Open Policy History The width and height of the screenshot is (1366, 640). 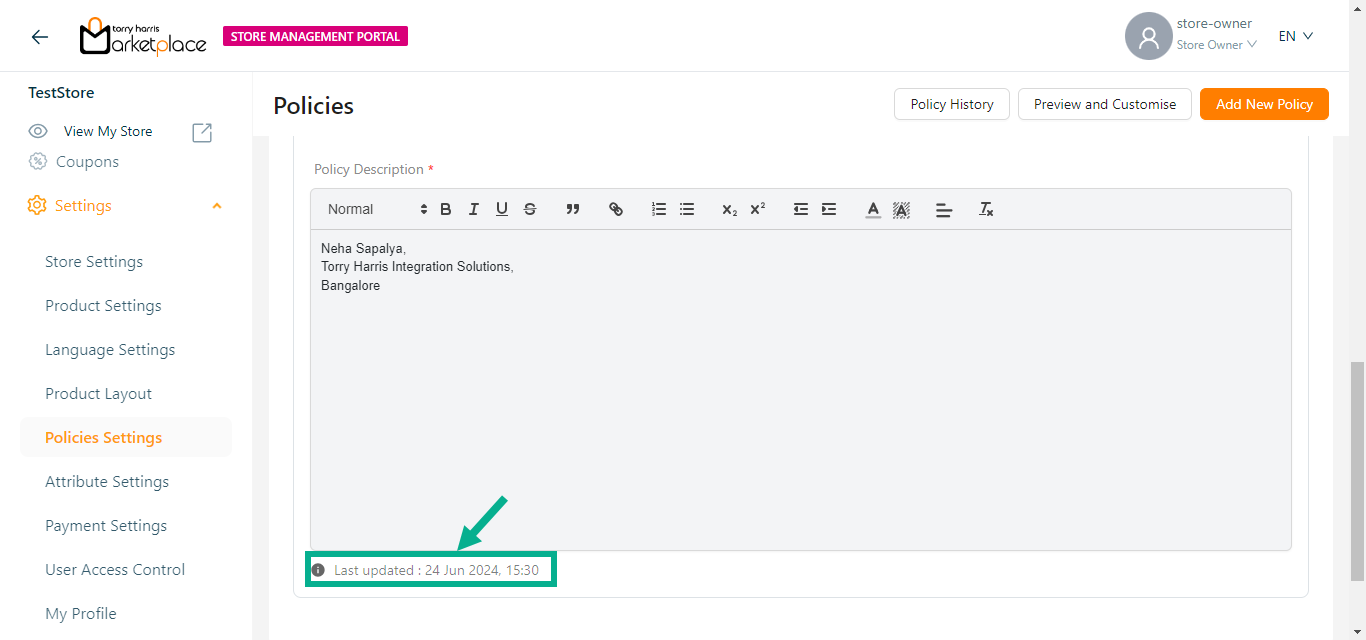click(x=951, y=104)
